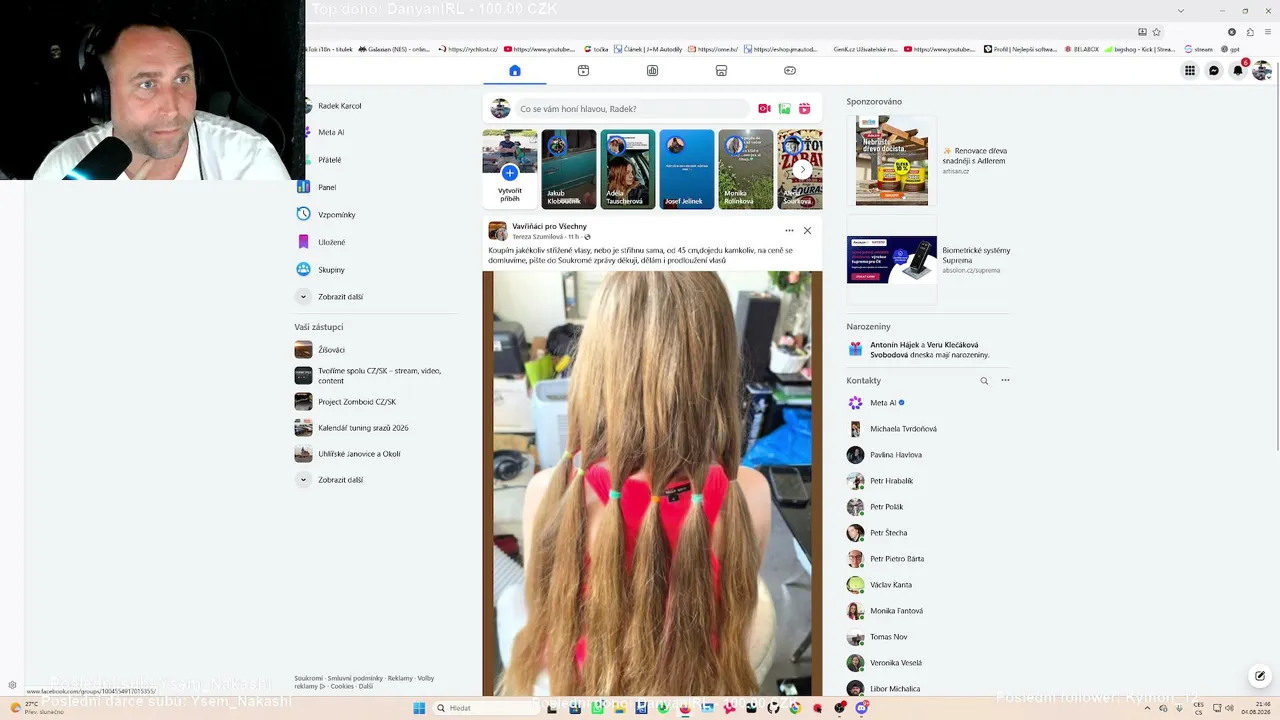Open Uložené saved items icon
Image resolution: width=1280 pixels, height=720 pixels.
(304, 242)
